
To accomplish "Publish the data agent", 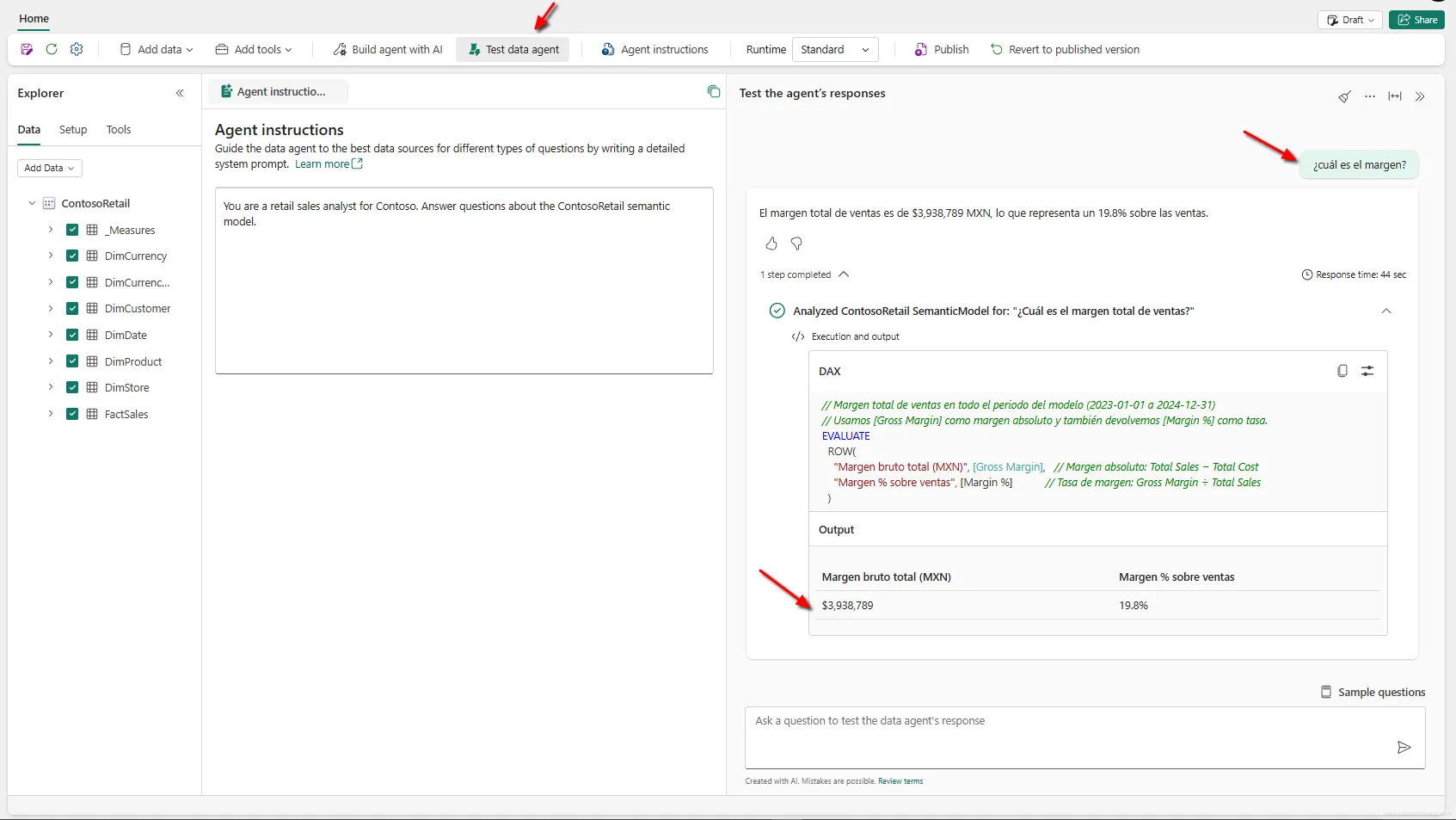I will pyautogui.click(x=942, y=50).
